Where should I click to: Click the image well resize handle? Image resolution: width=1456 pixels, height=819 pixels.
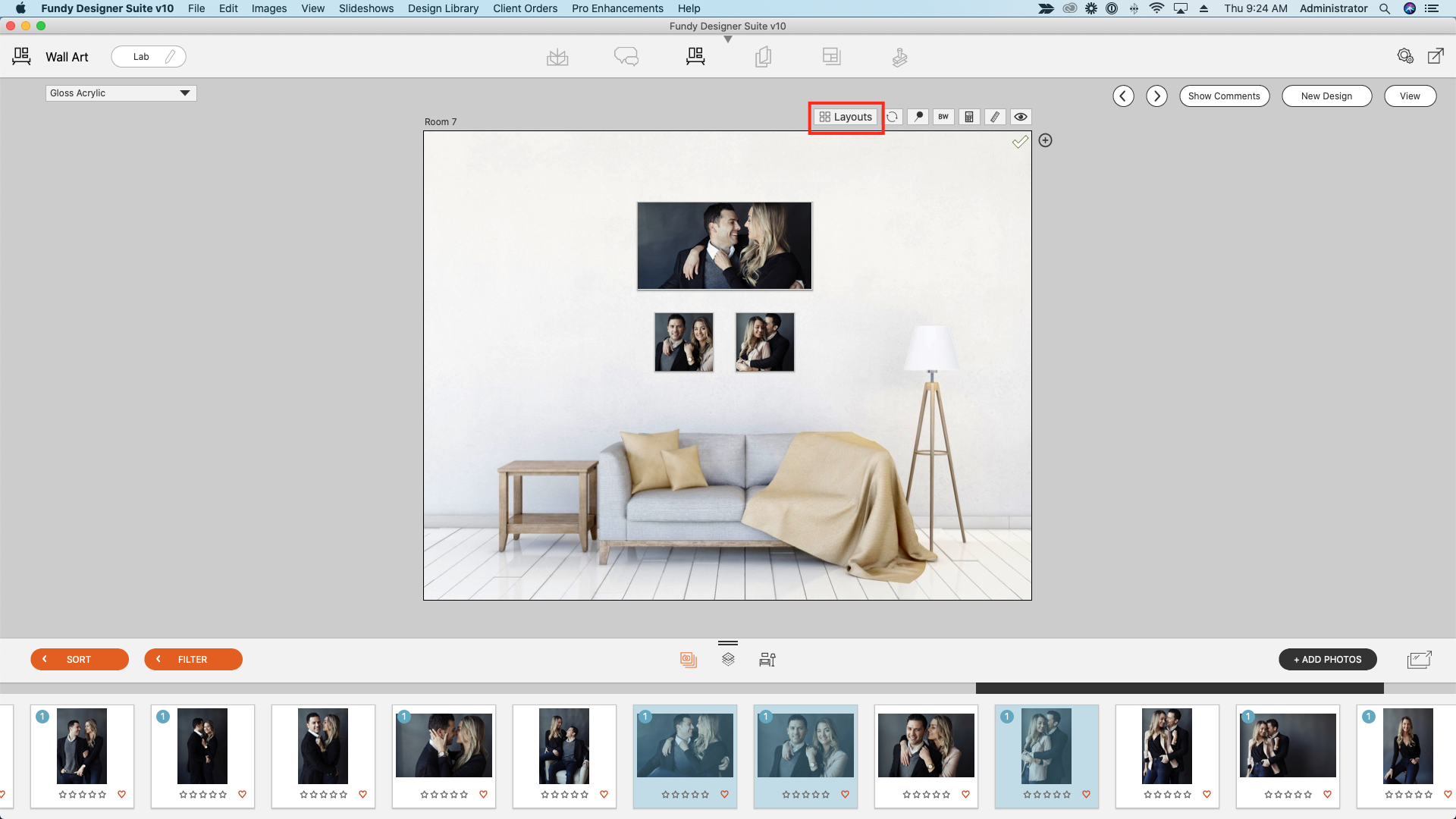point(728,643)
